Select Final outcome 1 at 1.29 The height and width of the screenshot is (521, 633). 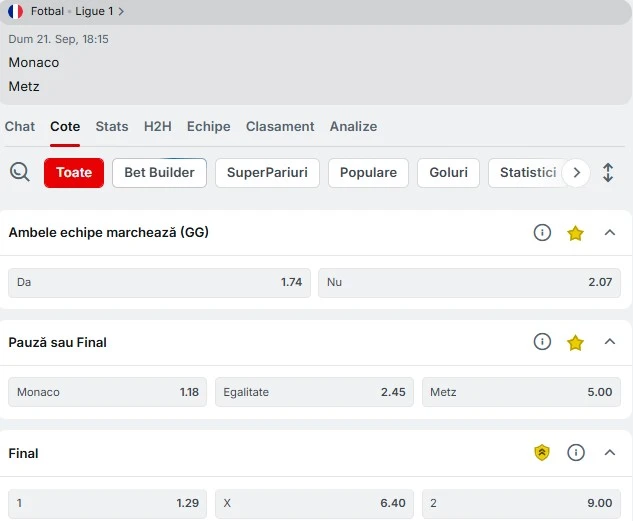point(107,503)
